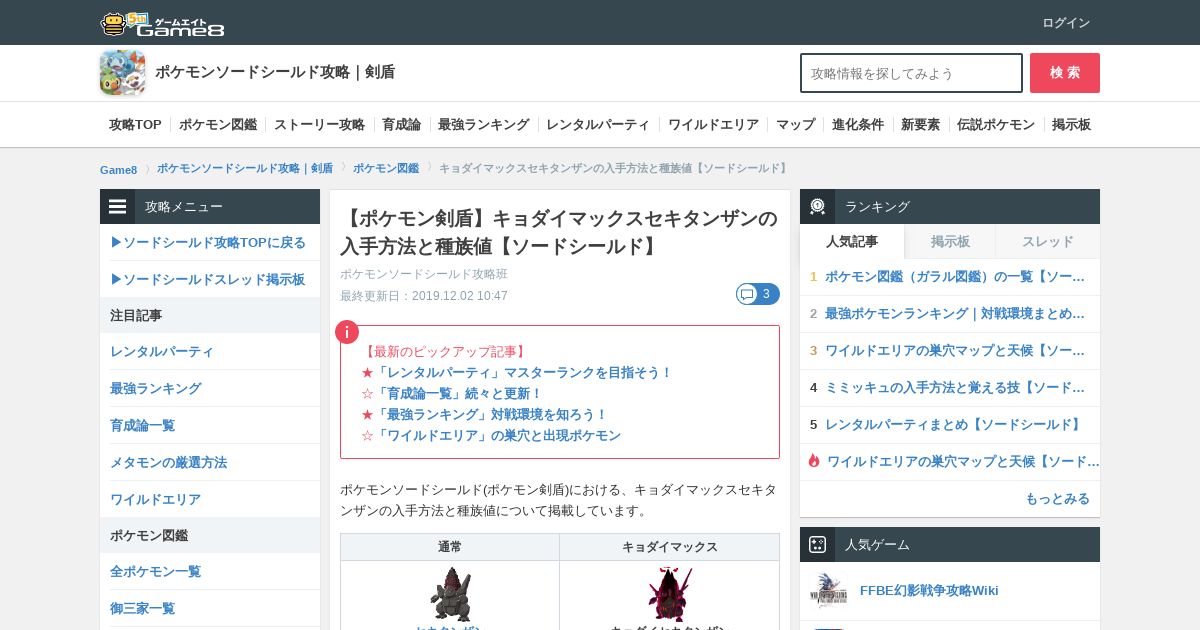Open pickup link ★「最強ランキング」対戦環境を知ろう！

click(484, 414)
